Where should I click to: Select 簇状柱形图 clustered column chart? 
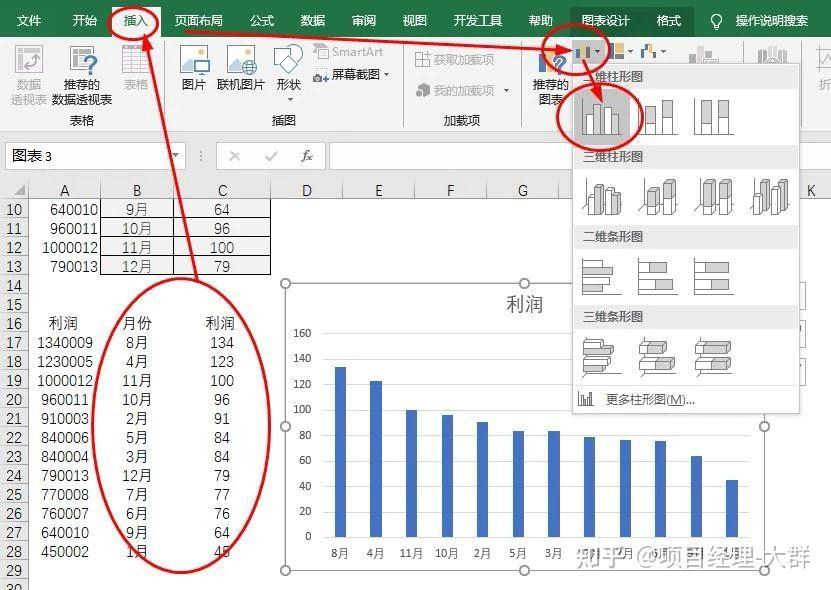(x=602, y=117)
